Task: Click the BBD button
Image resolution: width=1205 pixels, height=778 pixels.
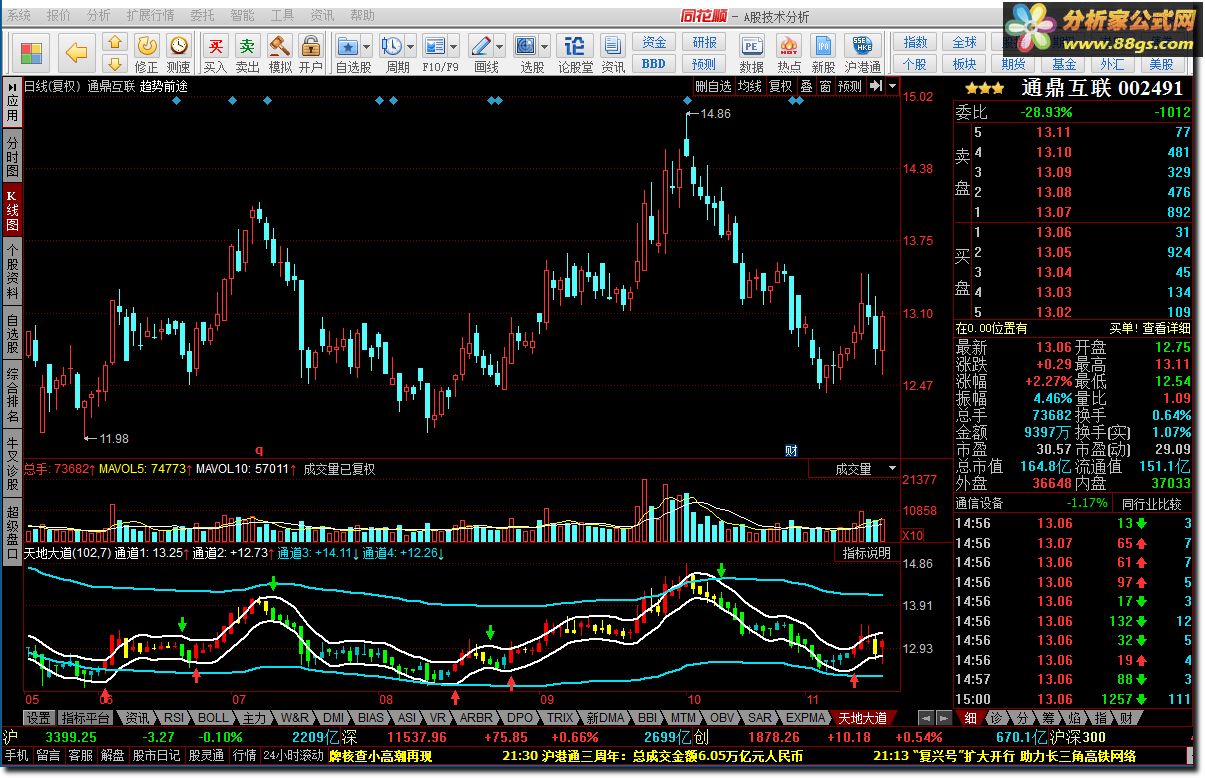Action: 654,63
